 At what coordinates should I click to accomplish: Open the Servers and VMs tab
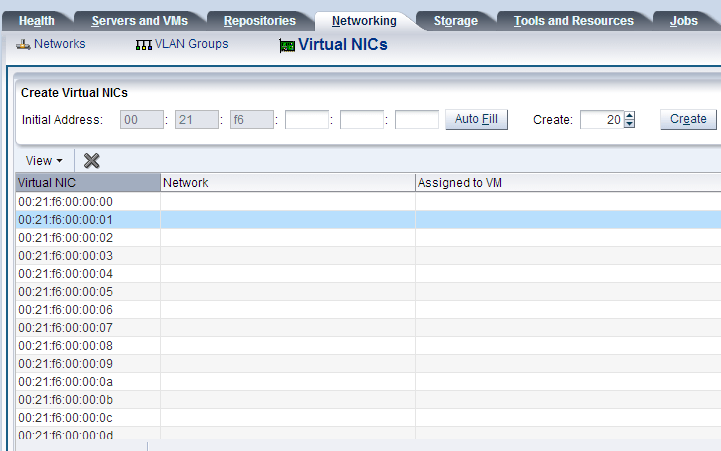(139, 21)
